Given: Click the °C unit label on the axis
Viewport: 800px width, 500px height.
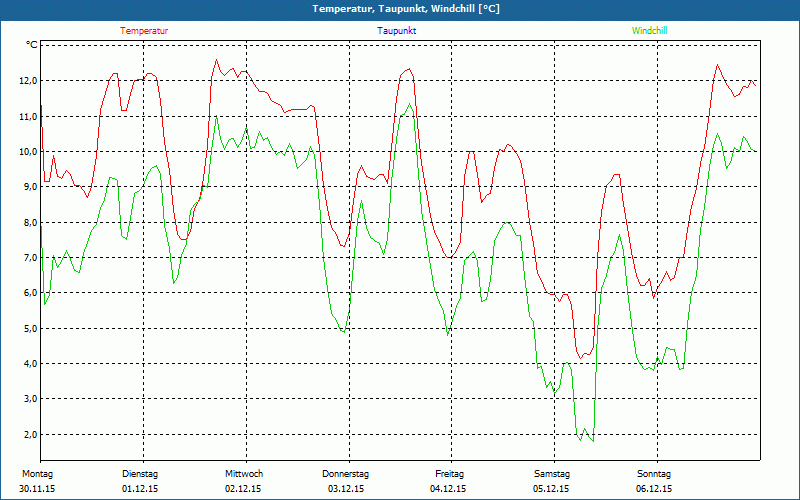Looking at the screenshot, I should (x=32, y=45).
